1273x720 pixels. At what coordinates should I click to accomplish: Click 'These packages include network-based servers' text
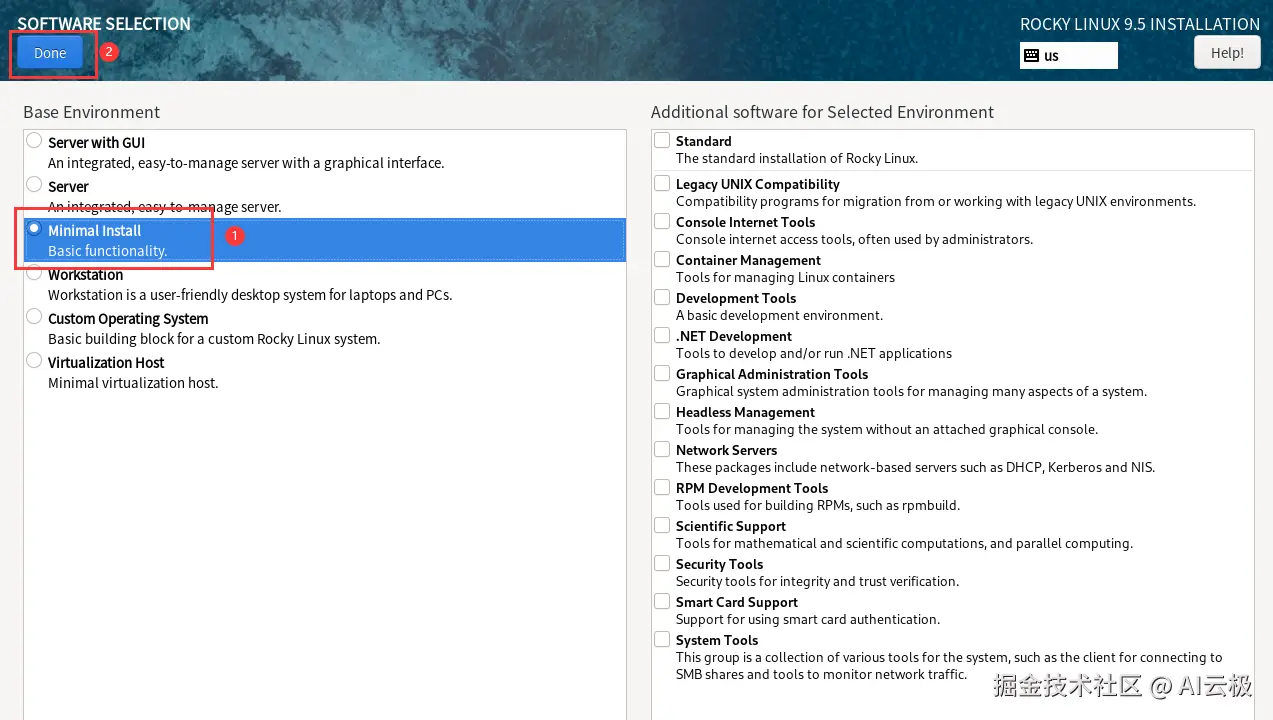click(915, 468)
